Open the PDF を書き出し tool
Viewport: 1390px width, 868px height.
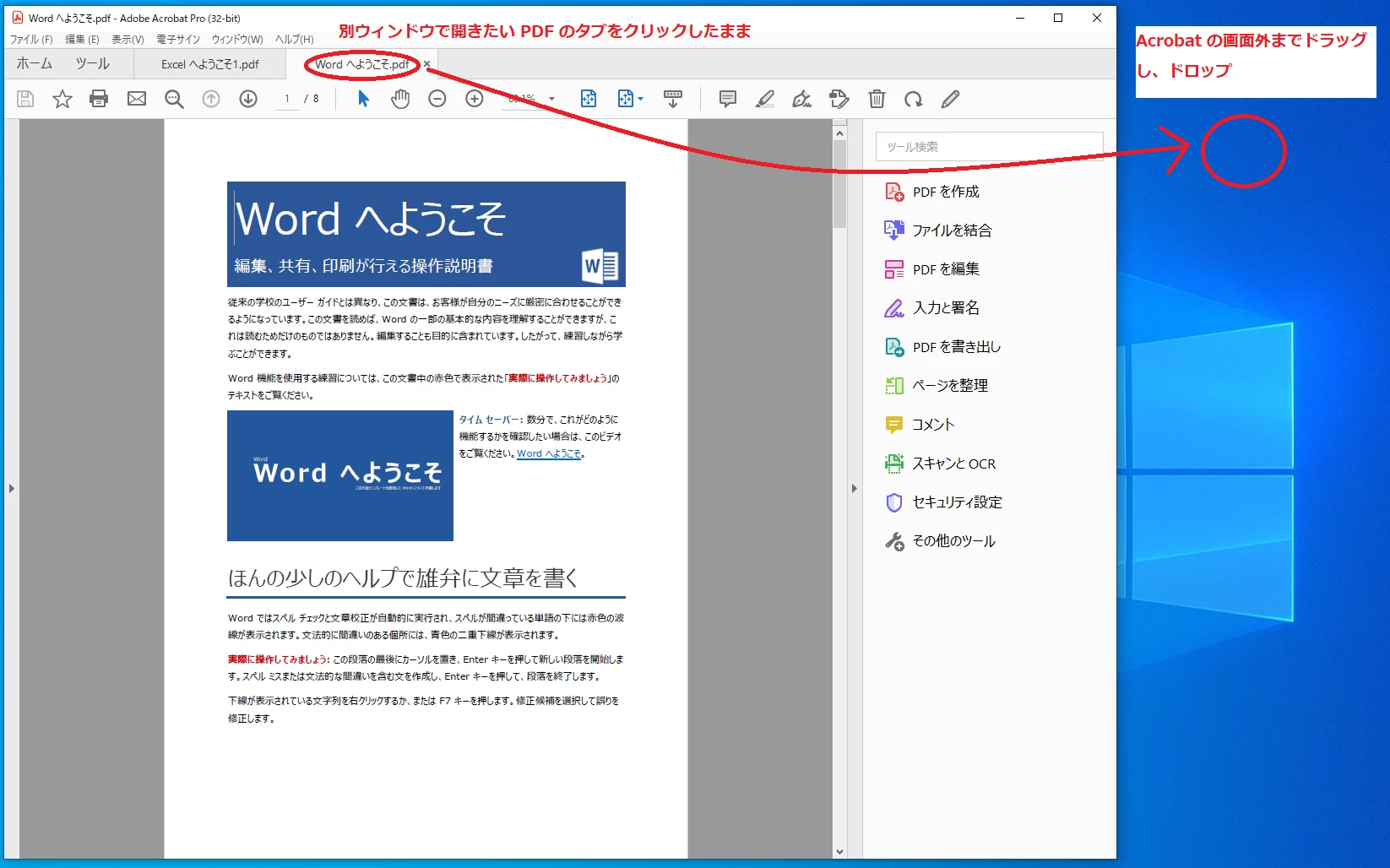pyautogui.click(x=942, y=346)
